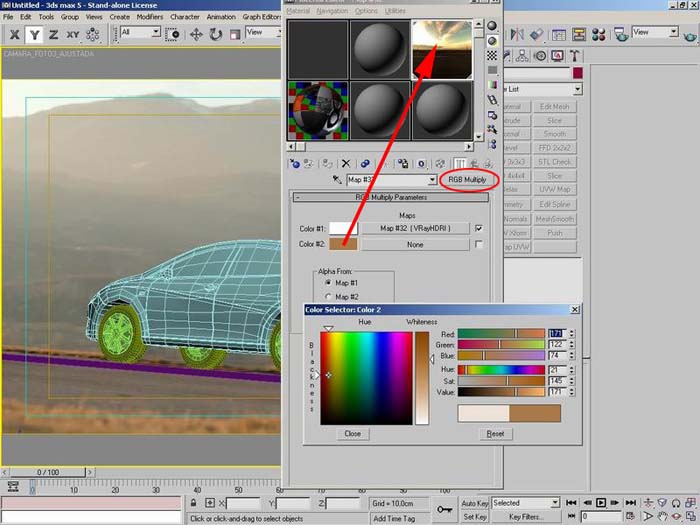Select the Move transform tool
The image size is (700, 525).
point(194,34)
